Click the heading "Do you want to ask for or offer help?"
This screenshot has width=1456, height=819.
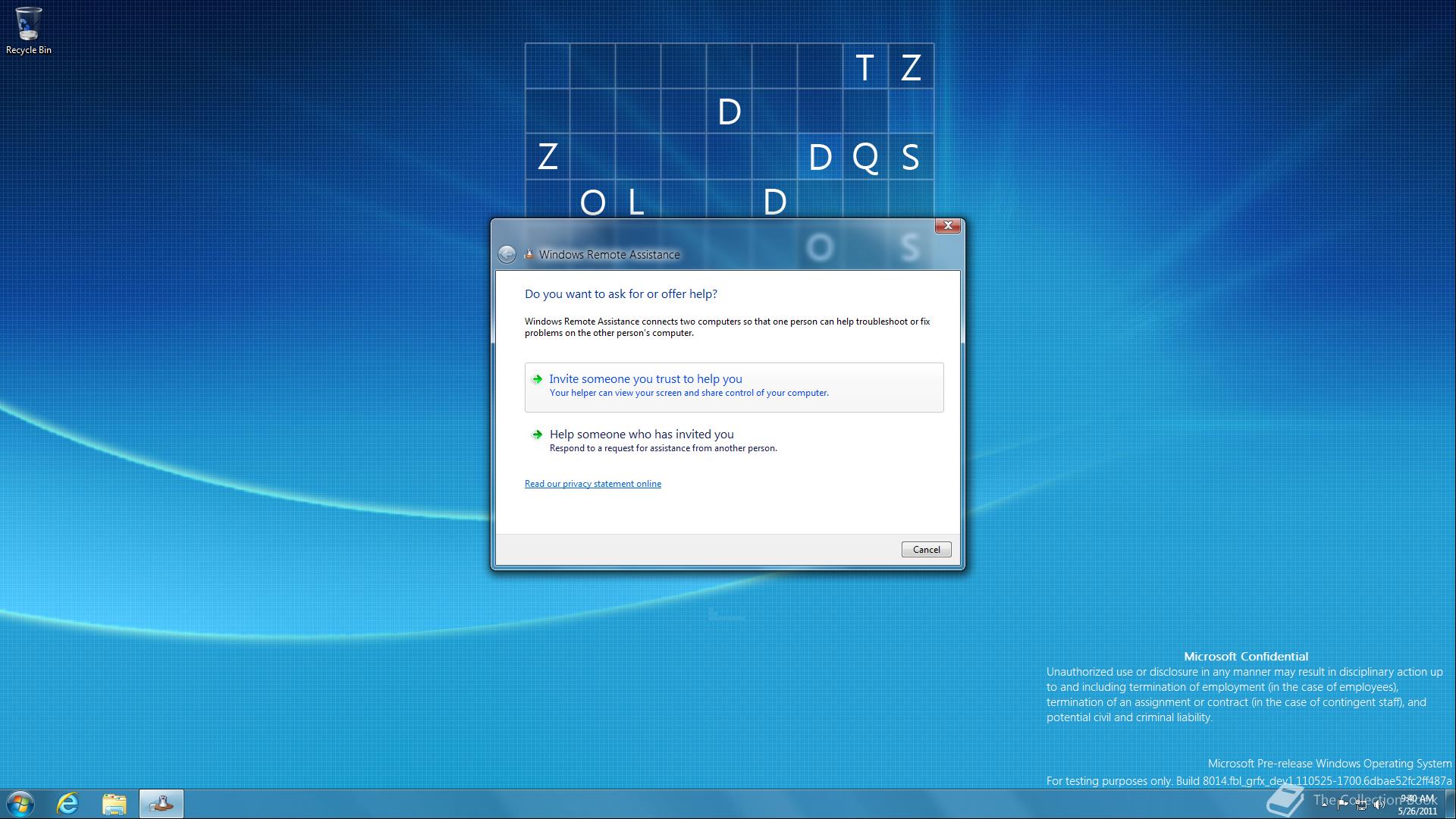tap(621, 294)
